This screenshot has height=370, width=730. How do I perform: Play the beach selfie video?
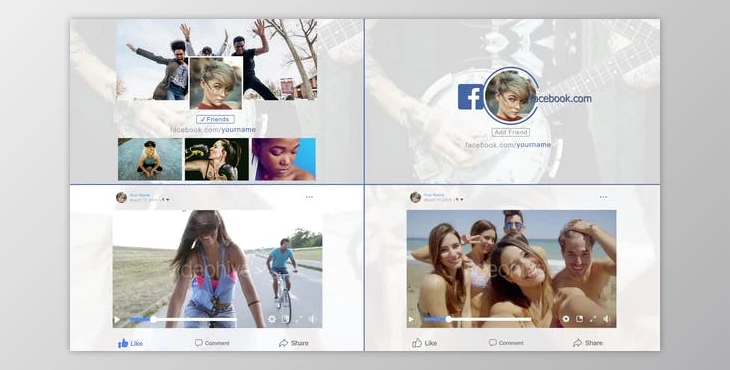pos(411,319)
